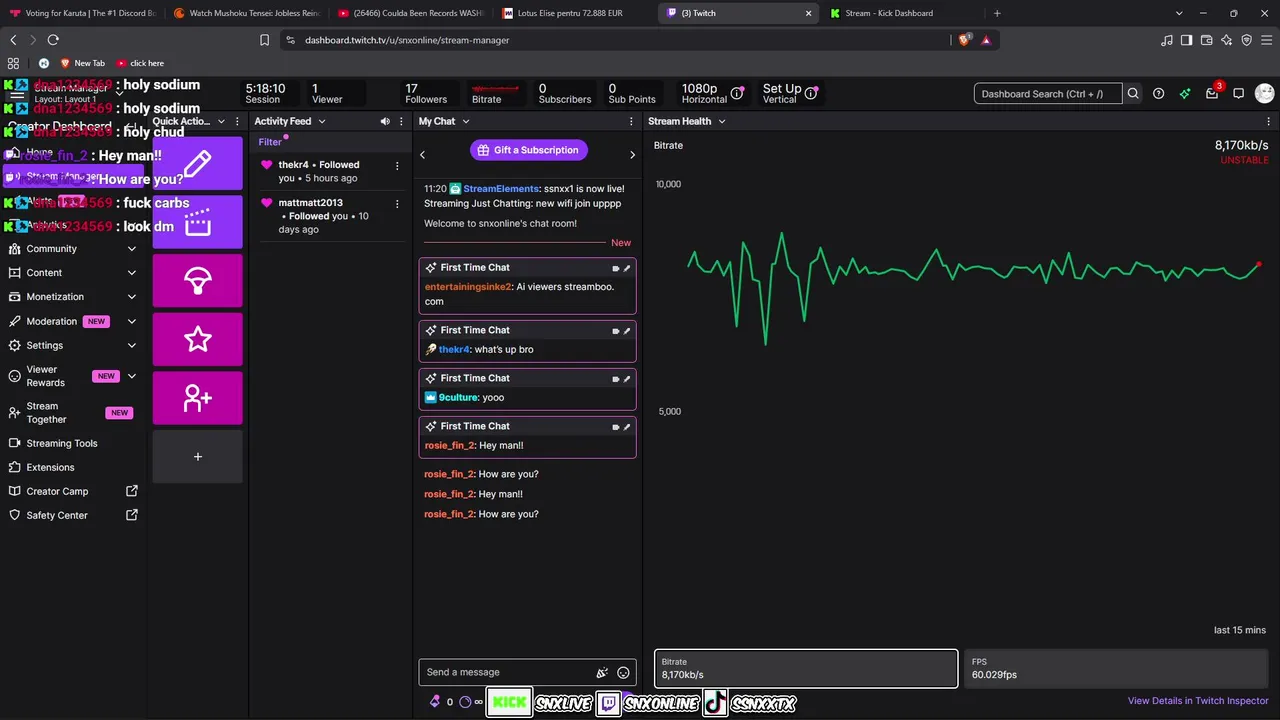Click the username thekr4 in chat
1280x720 pixels.
click(454, 349)
